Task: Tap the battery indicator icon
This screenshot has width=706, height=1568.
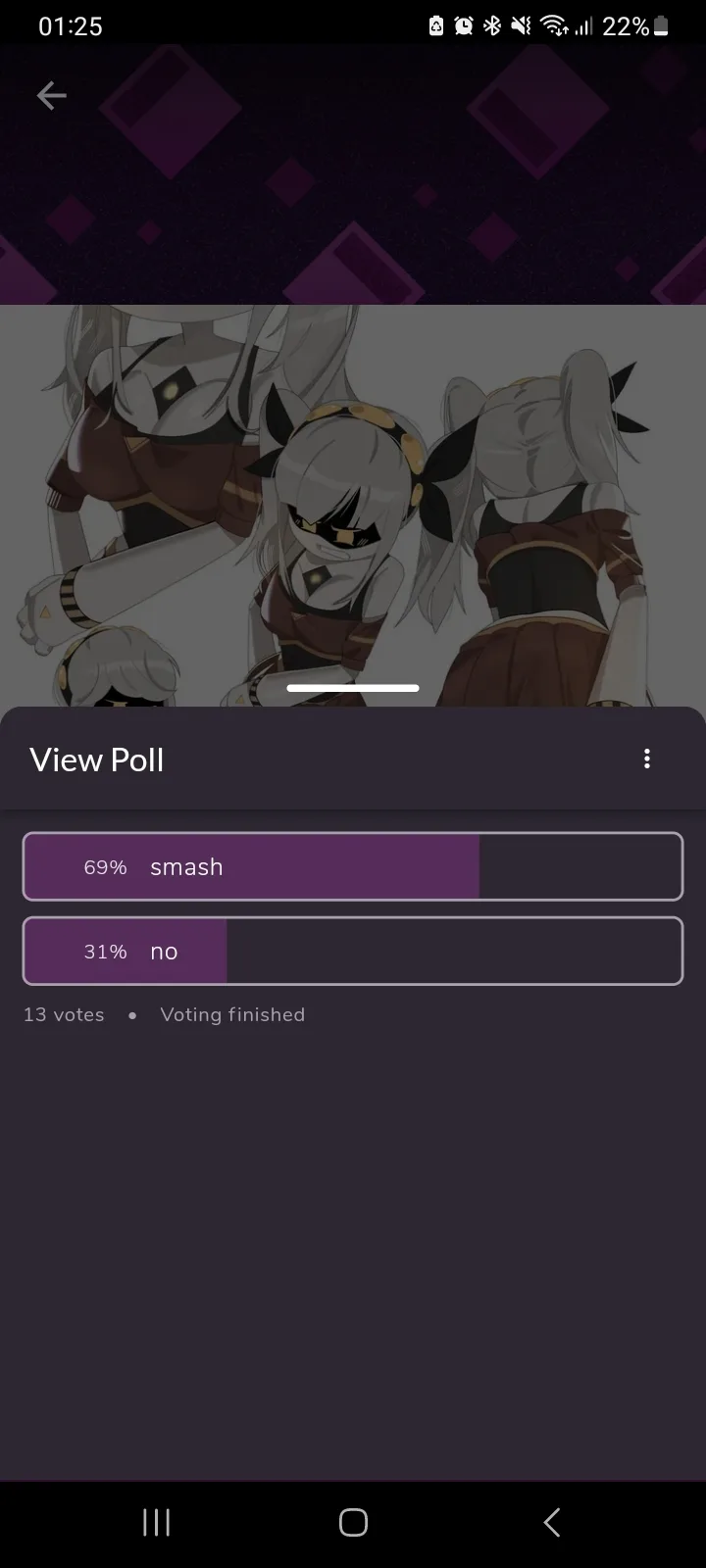Action: tap(661, 26)
